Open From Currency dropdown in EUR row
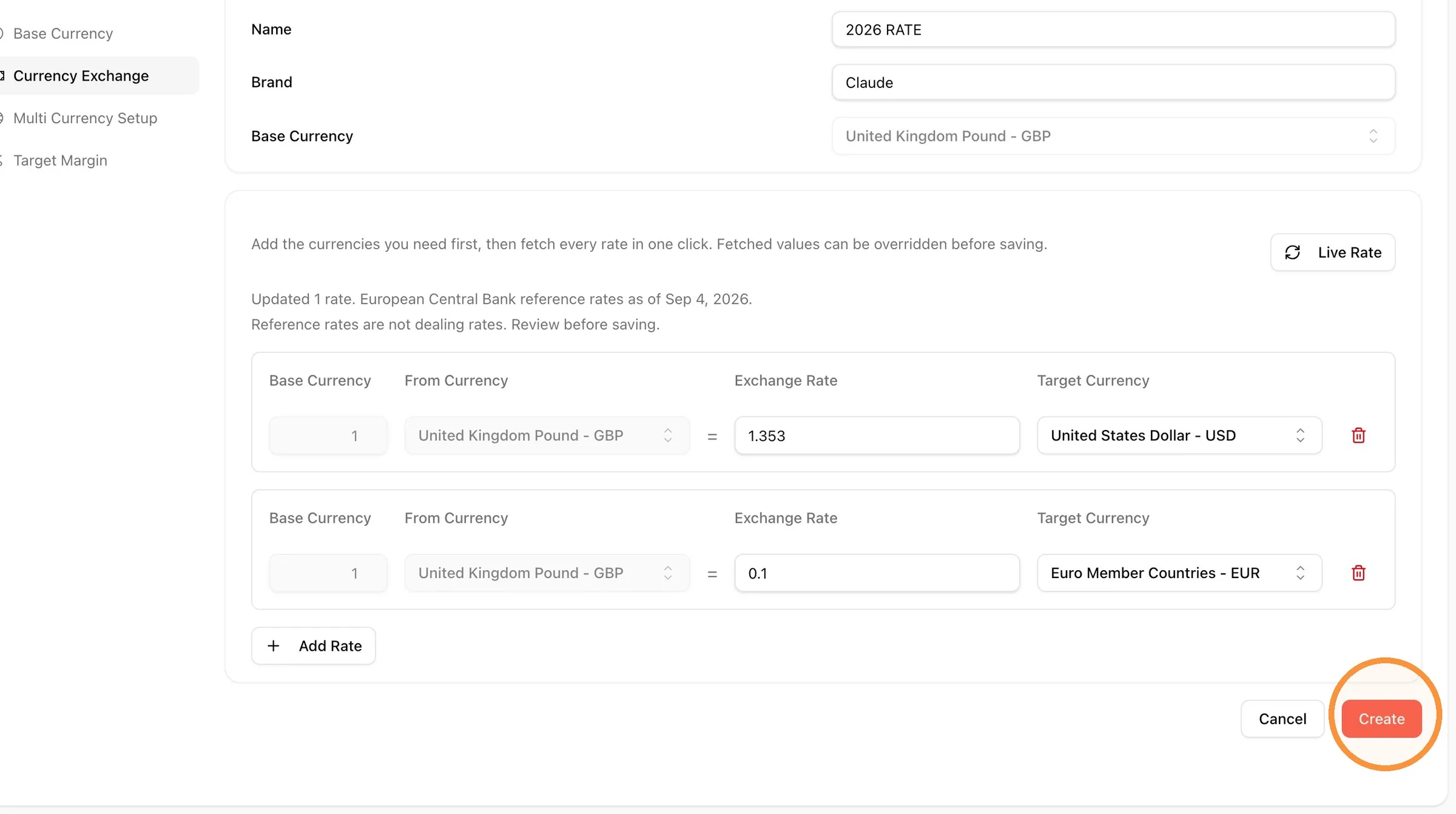This screenshot has width=1456, height=814. pyautogui.click(x=547, y=573)
